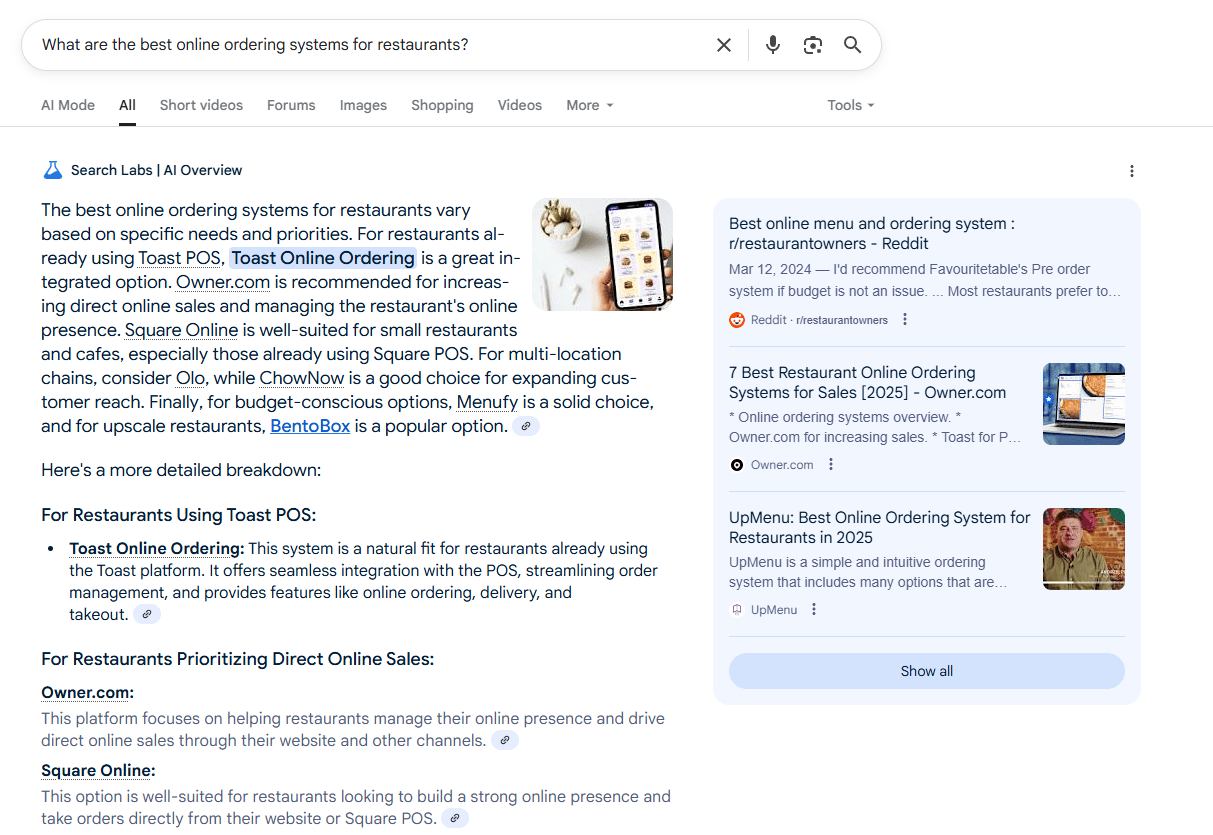Expand the Tools dropdown
This screenshot has width=1213, height=835.
click(850, 105)
